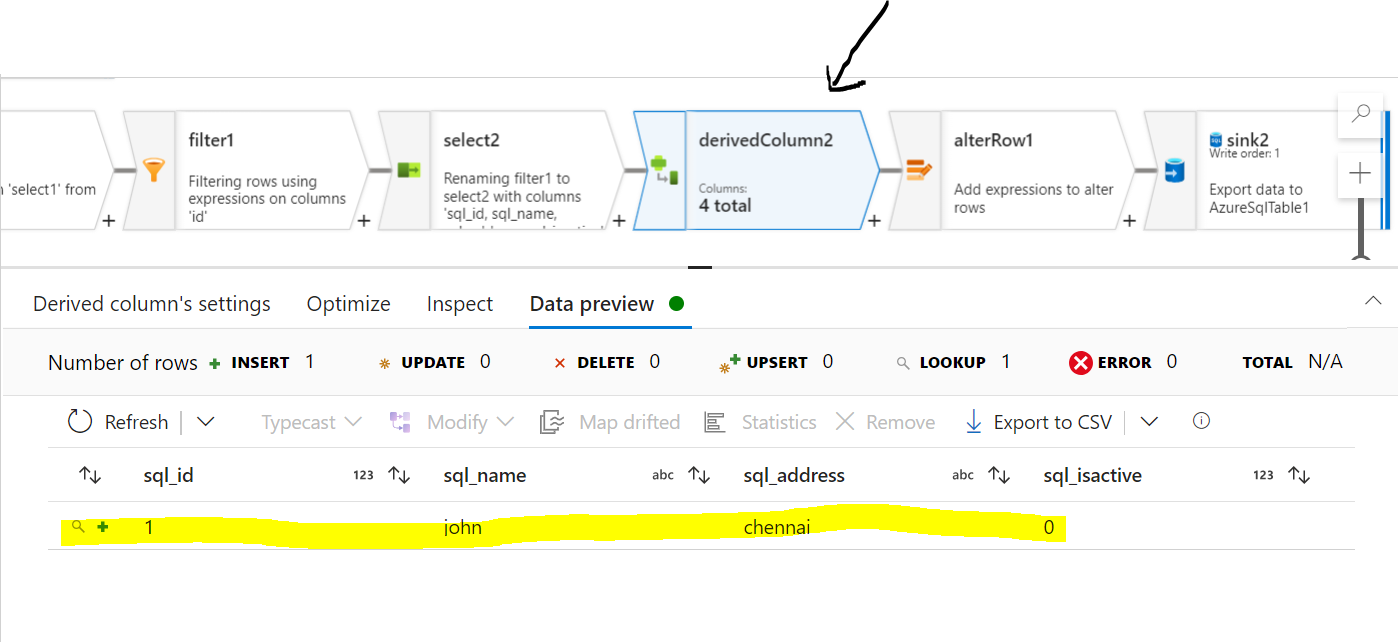1398x642 pixels.
Task: Open the Inspect tab
Action: click(x=459, y=303)
